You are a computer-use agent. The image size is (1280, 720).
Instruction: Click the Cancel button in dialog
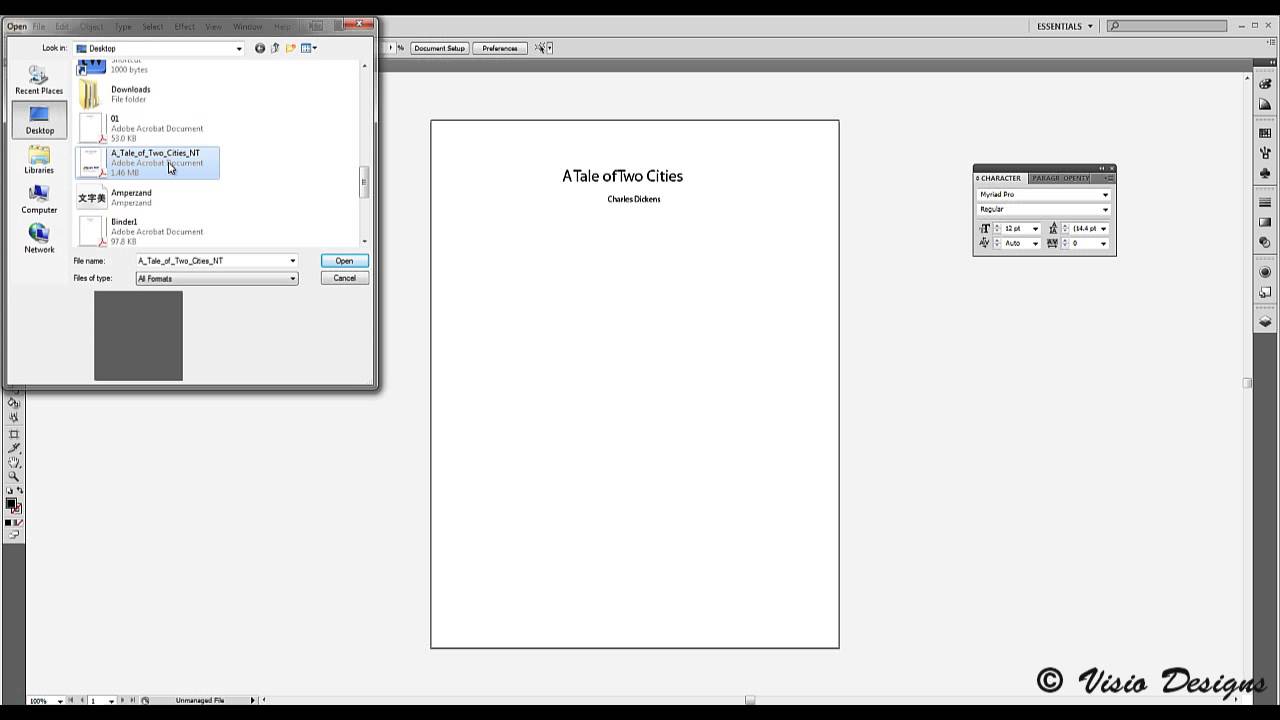coord(344,278)
